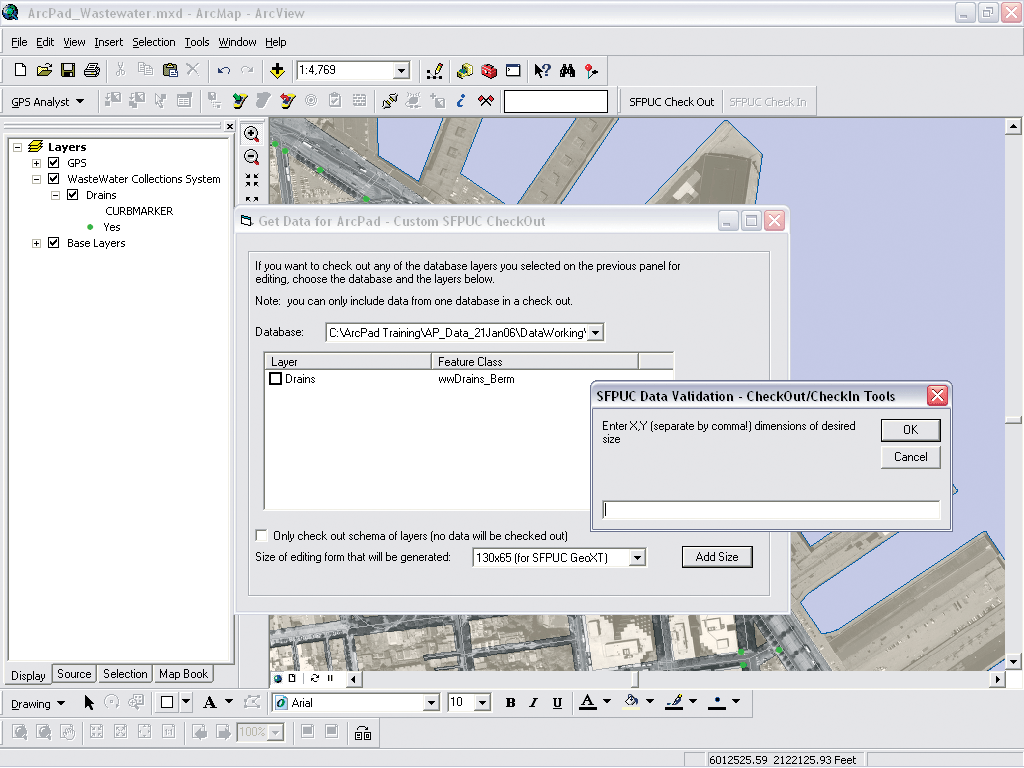Toggle the GPS layer checkbox
This screenshot has height=768, width=1024.
pyautogui.click(x=54, y=163)
